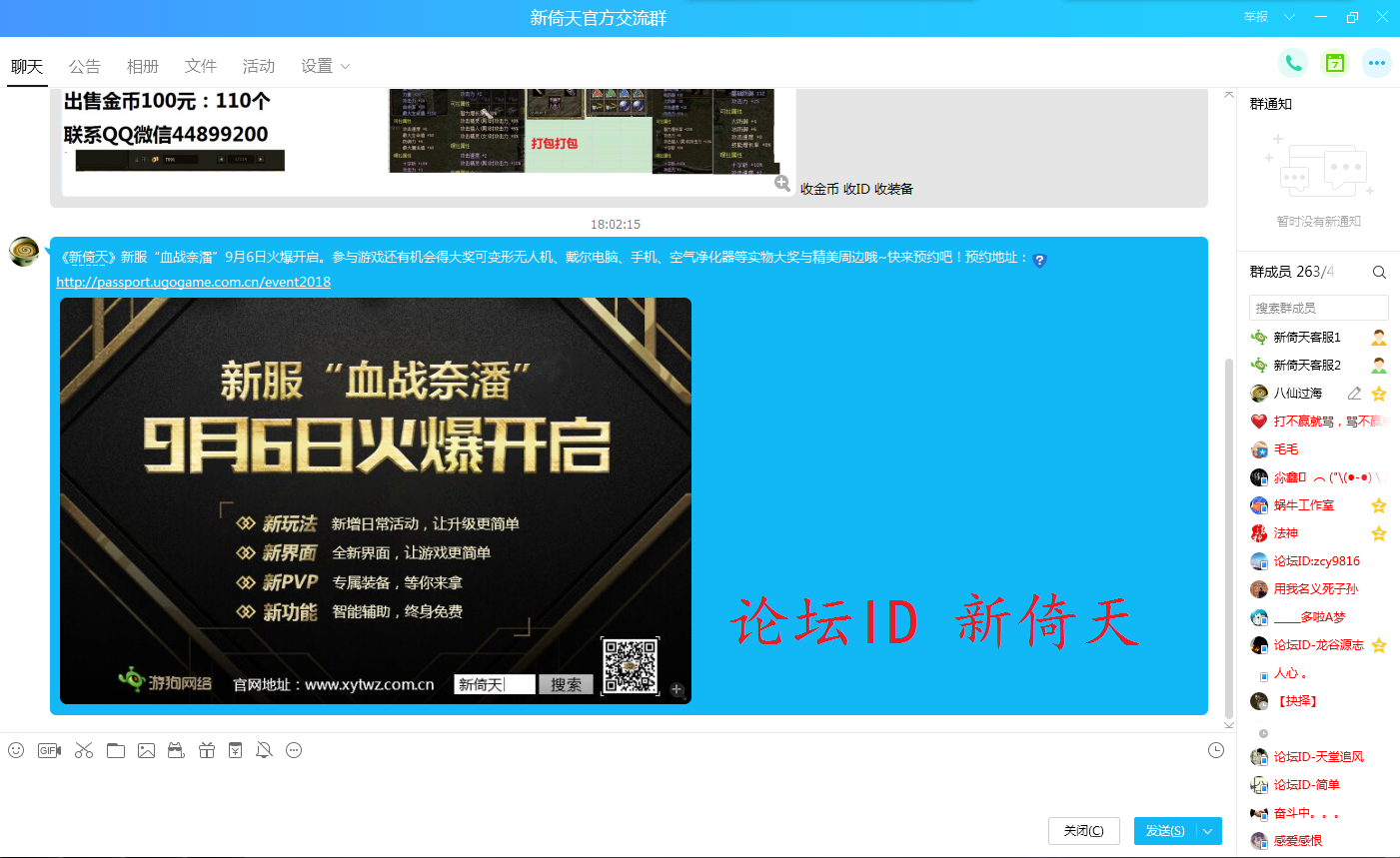The width and height of the screenshot is (1400, 858).
Task: Edit group card pencil icon for 八仙过海
Action: (x=1354, y=394)
